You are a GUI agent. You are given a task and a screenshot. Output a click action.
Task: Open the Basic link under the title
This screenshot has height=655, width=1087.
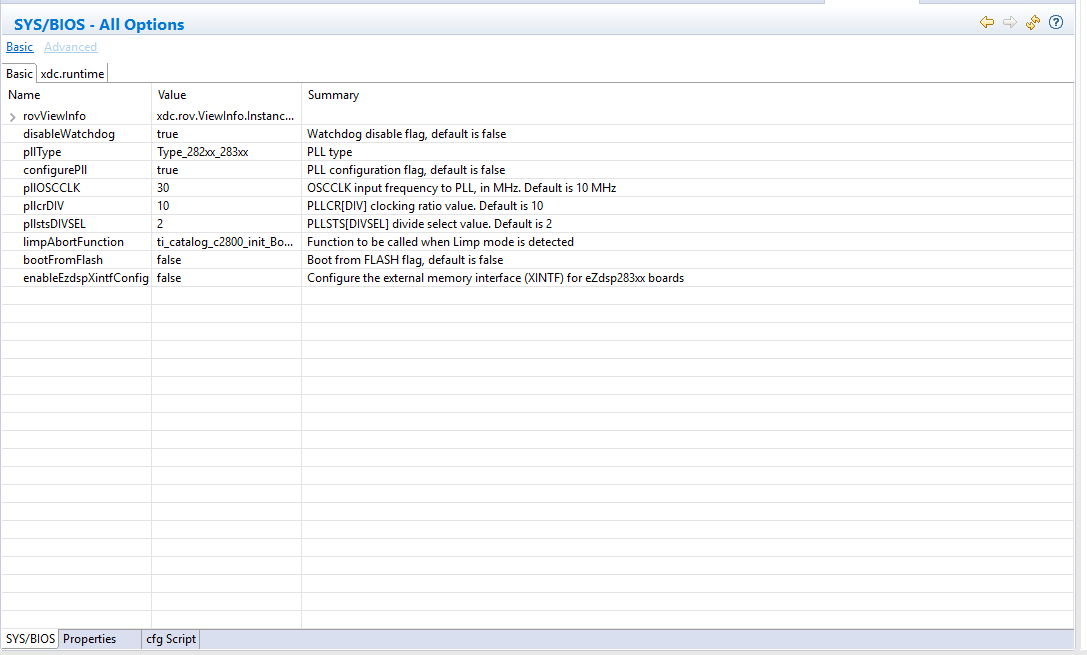pos(19,46)
